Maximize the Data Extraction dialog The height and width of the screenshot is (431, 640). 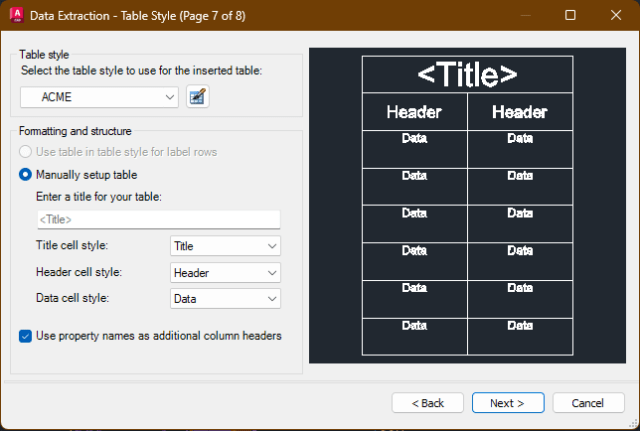(x=570, y=16)
